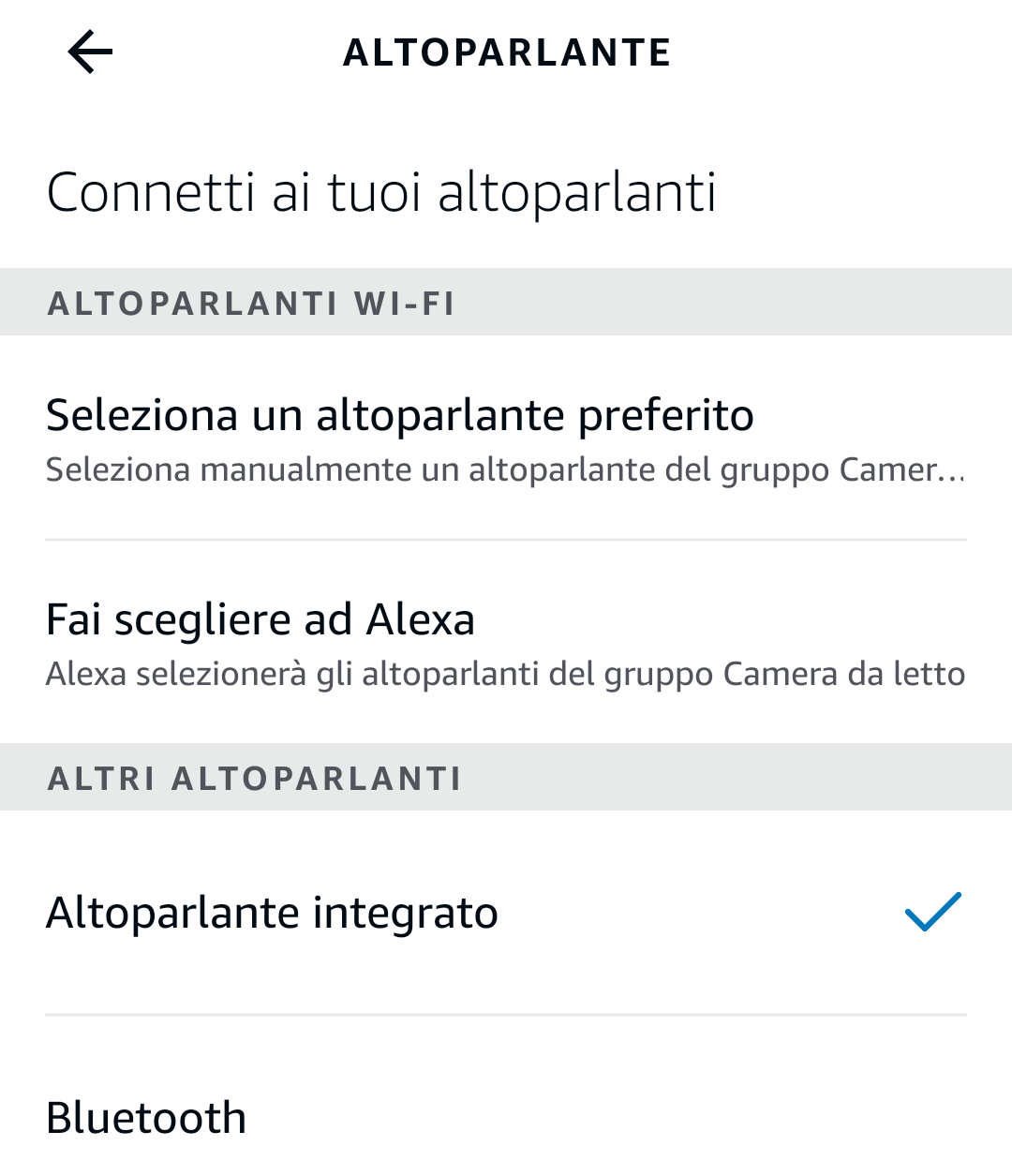Open "Seleziona un altoparlante preferito" option
The width and height of the screenshot is (1012, 1176).
pos(400,415)
